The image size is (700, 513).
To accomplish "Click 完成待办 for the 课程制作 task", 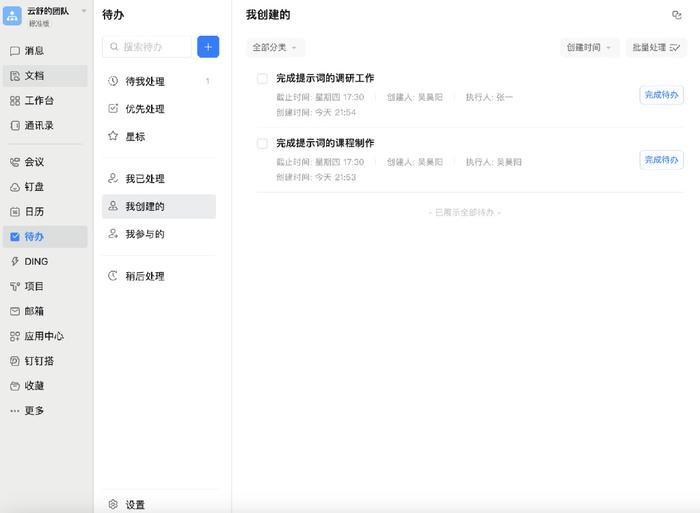I will [x=661, y=160].
